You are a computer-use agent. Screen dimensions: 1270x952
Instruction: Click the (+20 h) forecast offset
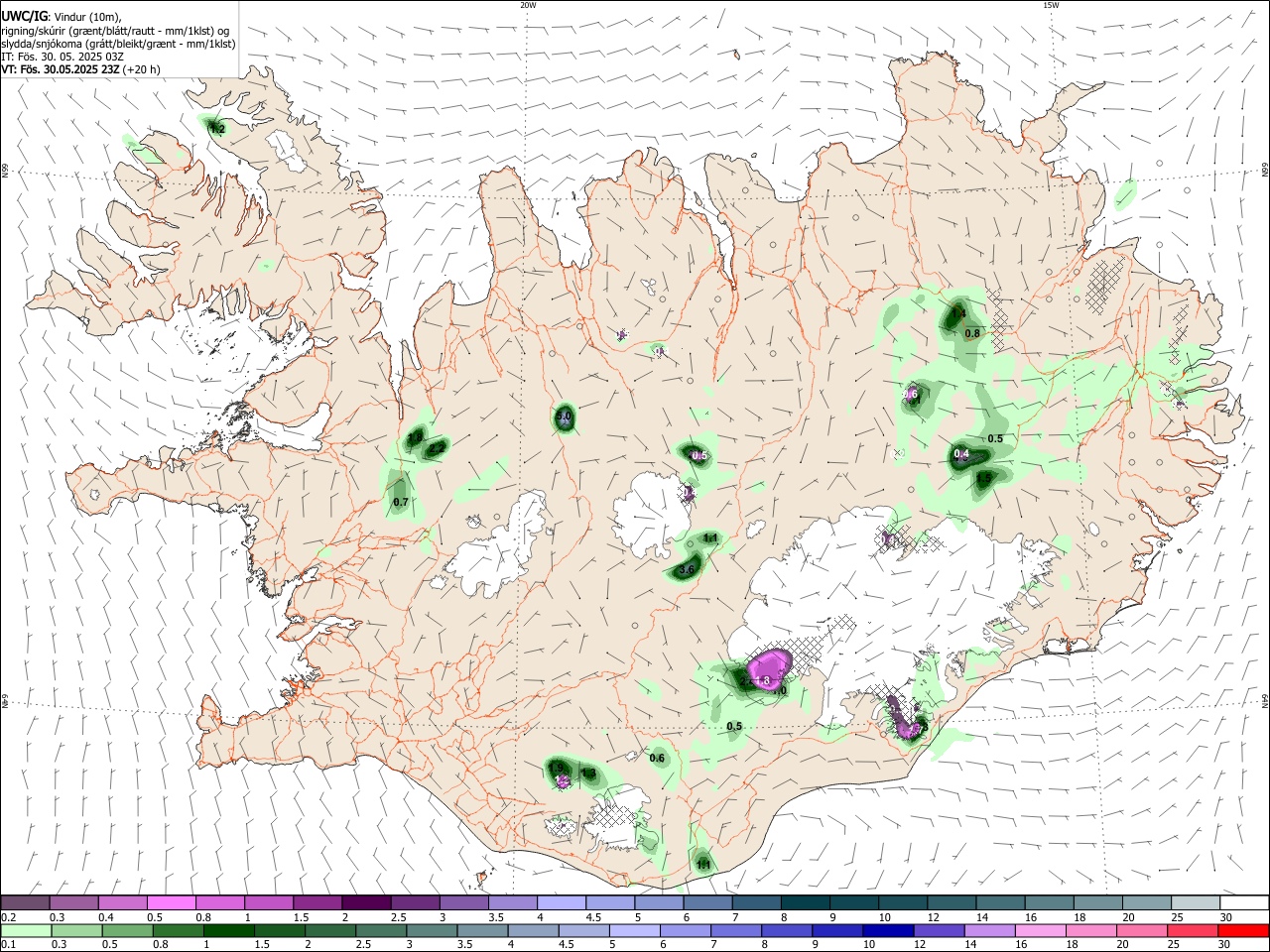[142, 69]
